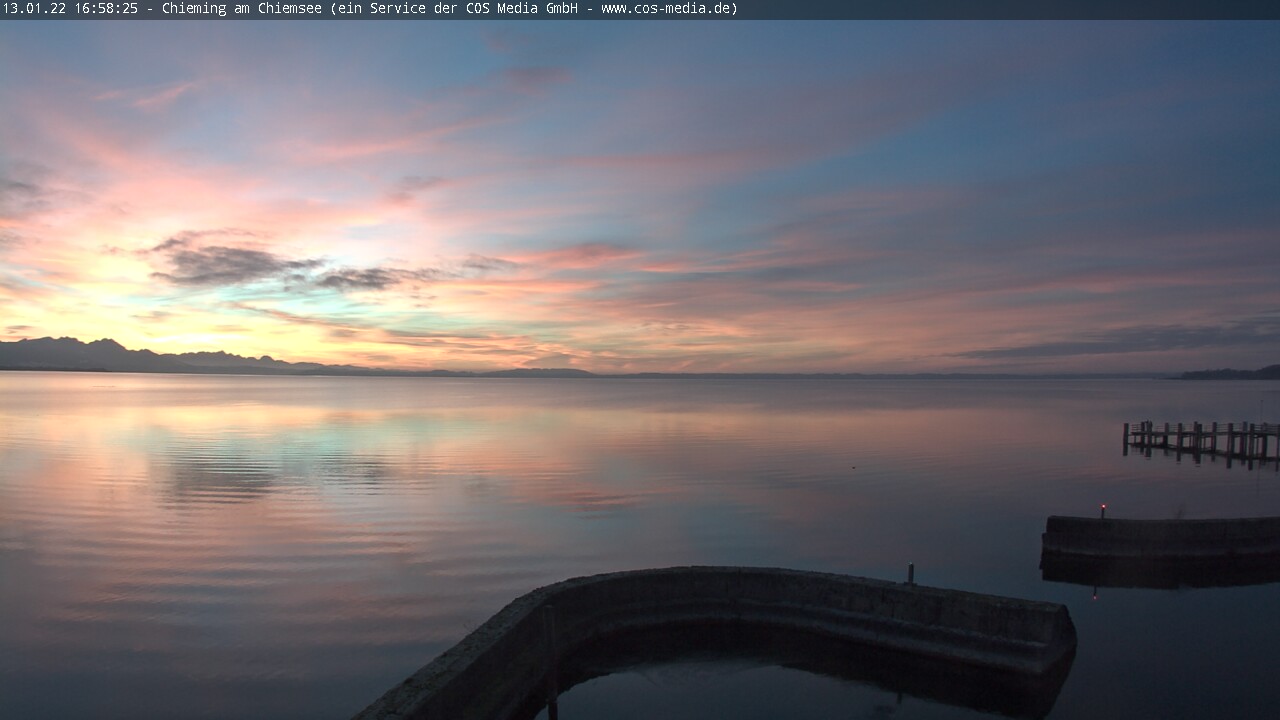Click the red light on the right breakwater
The width and height of the screenshot is (1280, 720).
[1103, 508]
